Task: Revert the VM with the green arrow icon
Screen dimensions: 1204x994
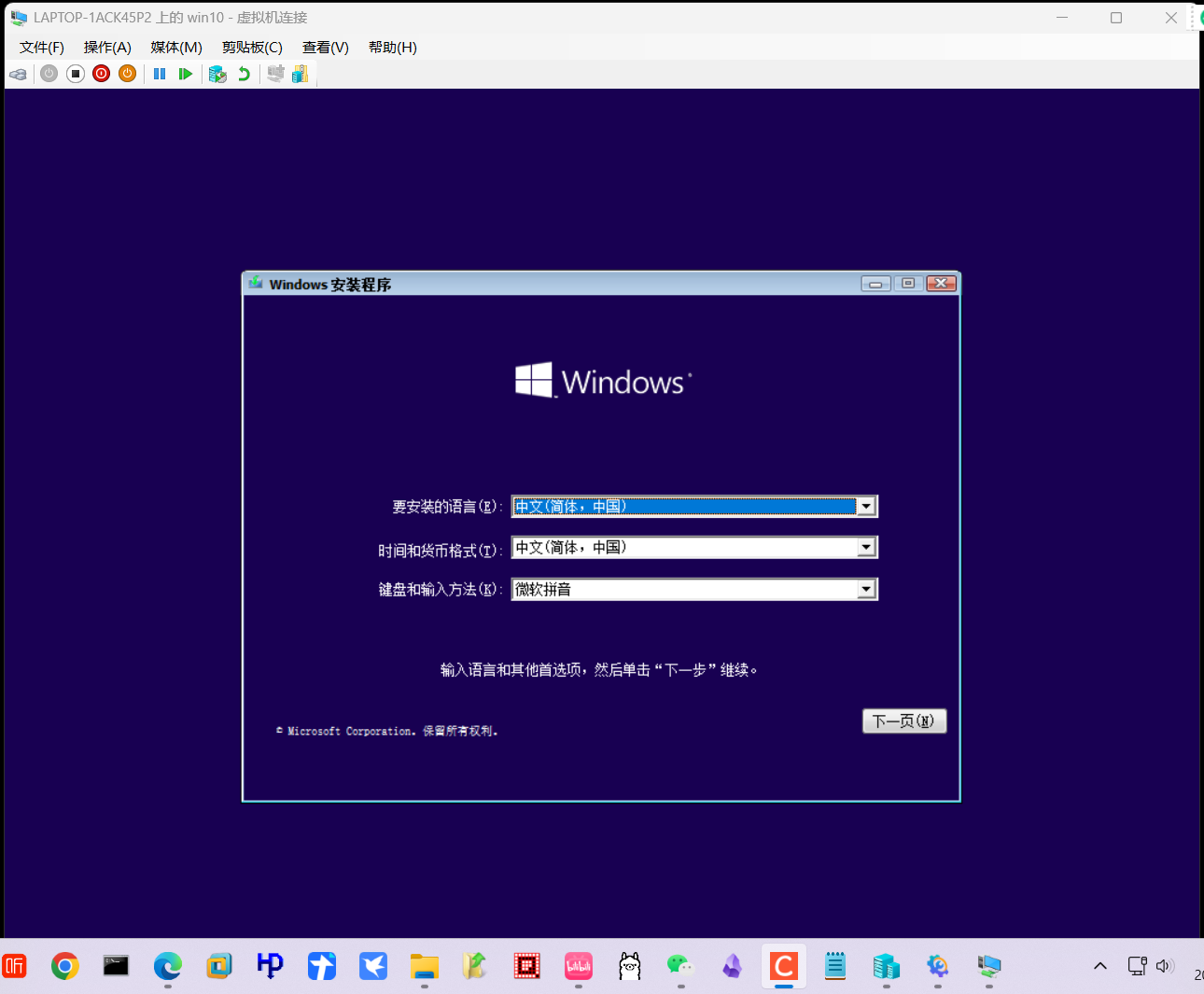Action: click(x=244, y=74)
